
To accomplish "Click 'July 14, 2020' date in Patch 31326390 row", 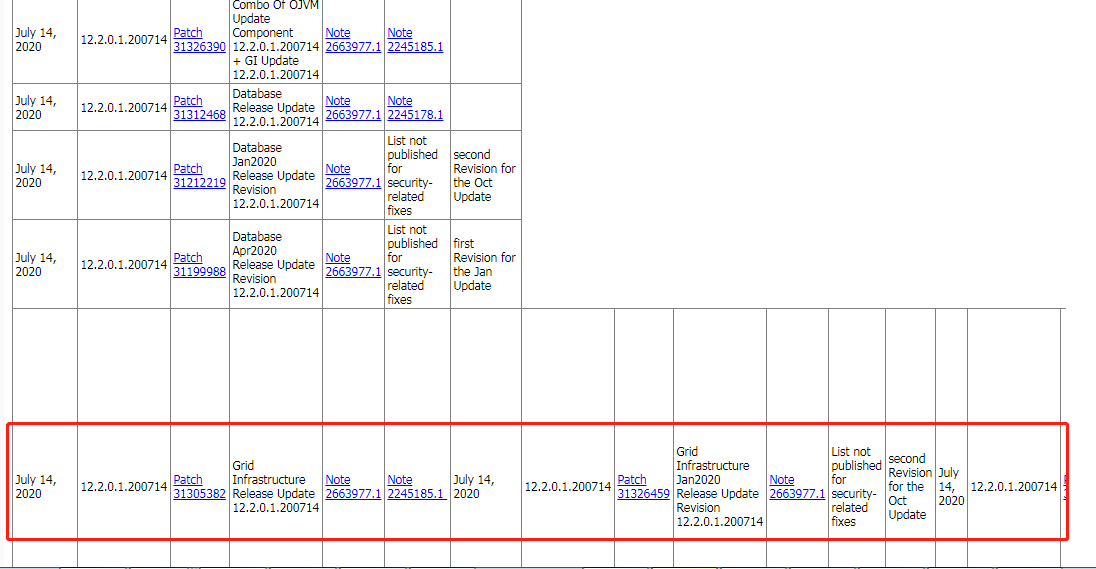I will click(36, 40).
